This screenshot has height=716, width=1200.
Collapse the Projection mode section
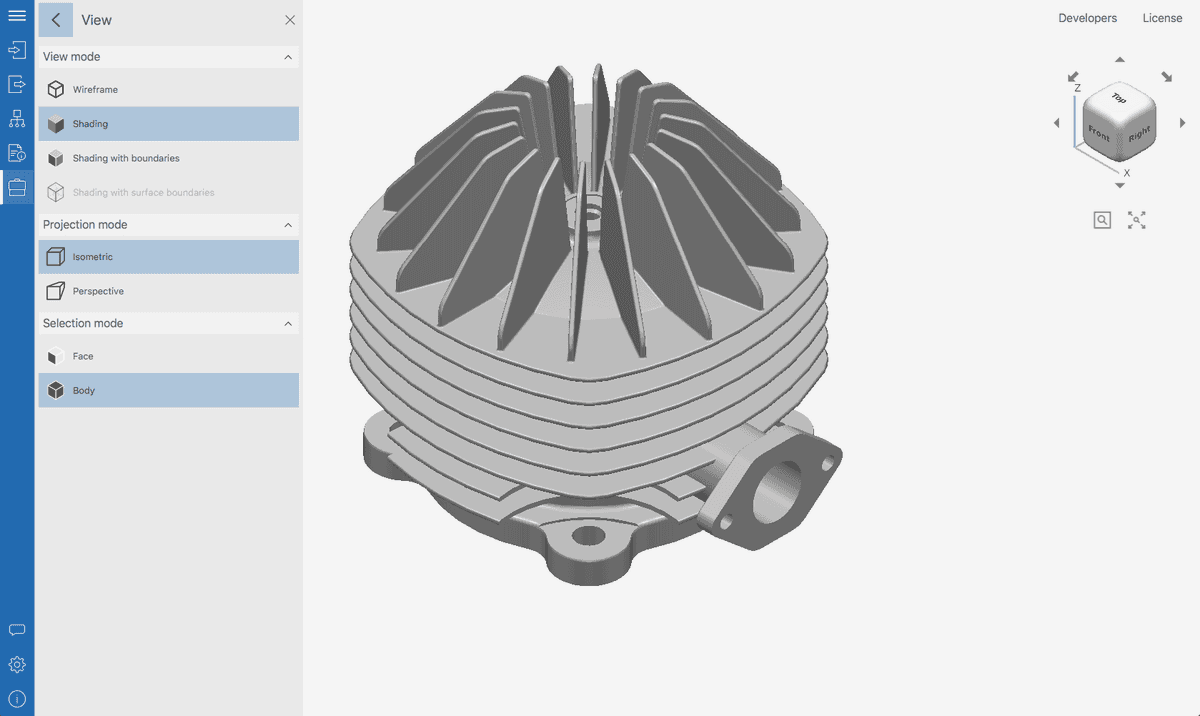(288, 225)
